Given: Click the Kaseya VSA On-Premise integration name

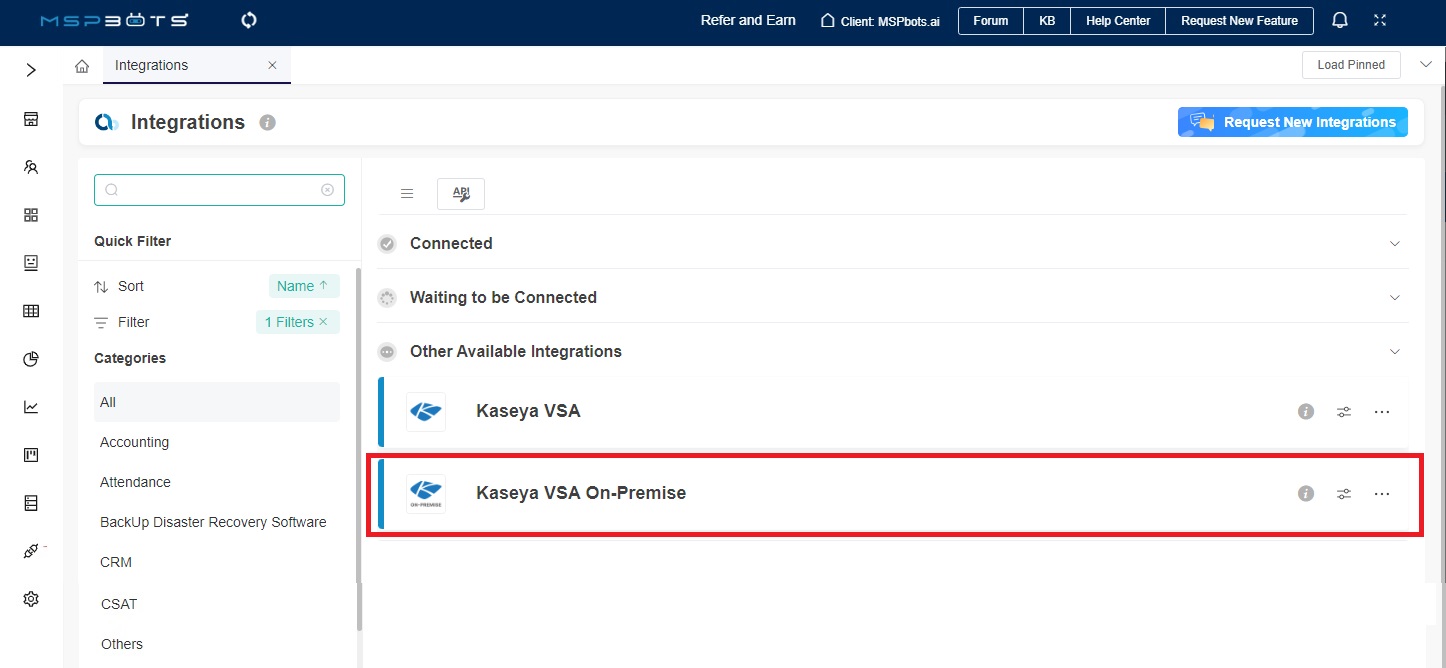Looking at the screenshot, I should coord(581,493).
